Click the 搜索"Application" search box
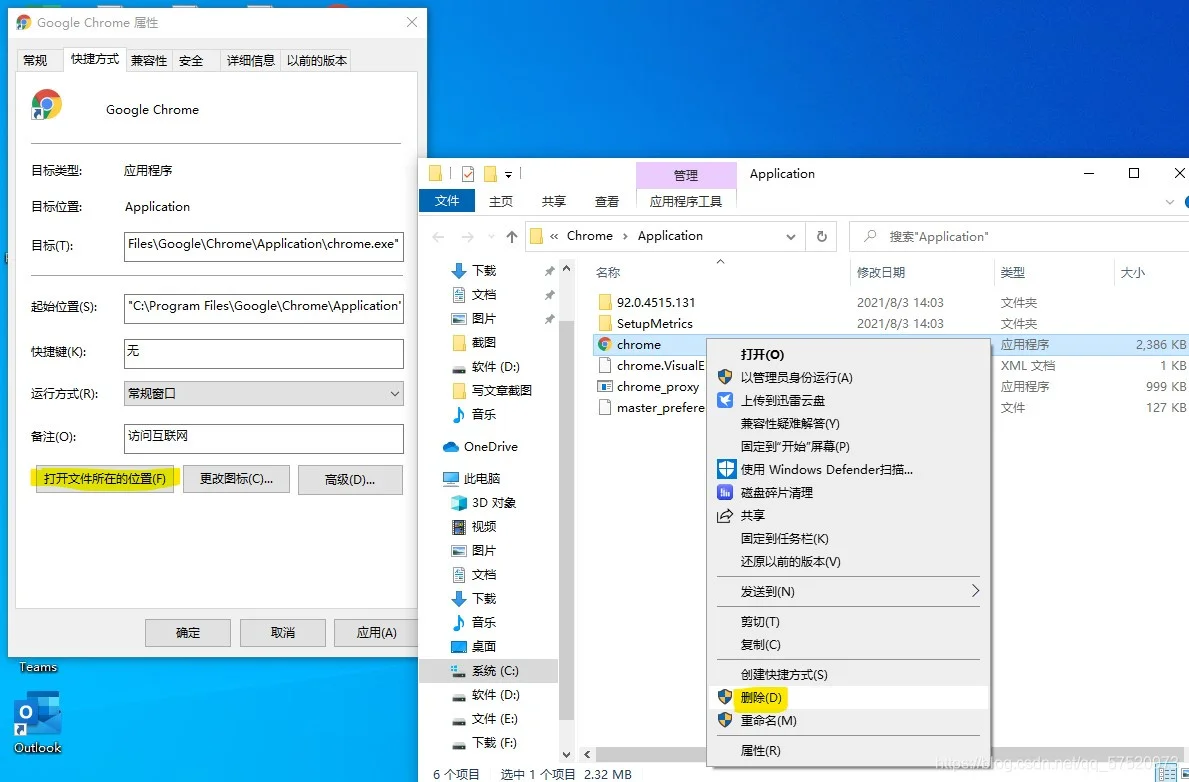 tap(1019, 237)
